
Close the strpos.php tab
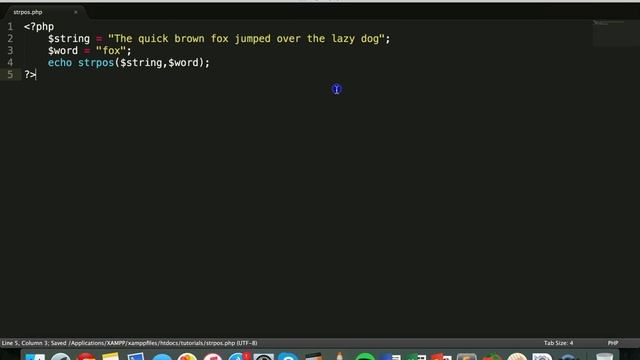coord(76,12)
